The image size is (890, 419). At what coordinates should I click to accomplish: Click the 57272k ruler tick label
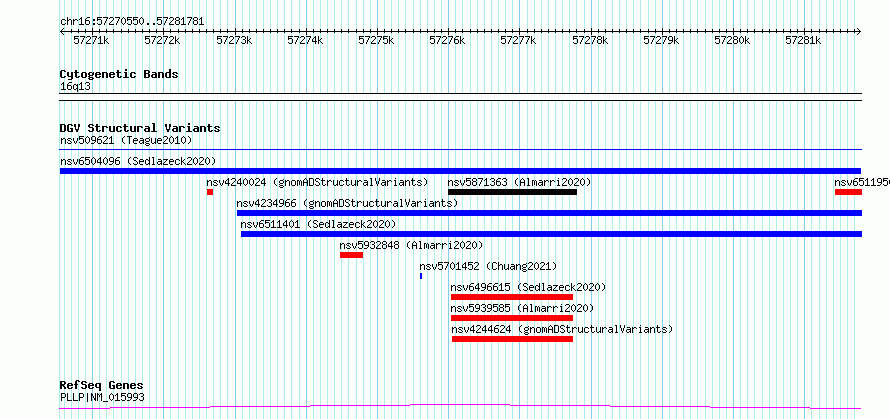[162, 40]
